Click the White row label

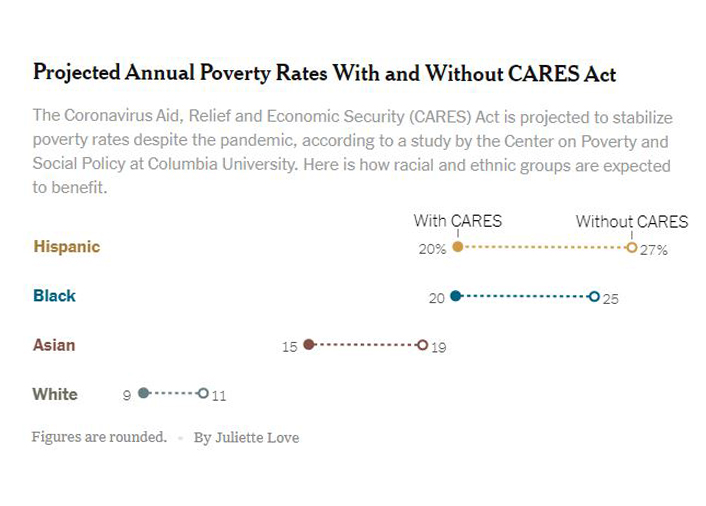point(55,394)
